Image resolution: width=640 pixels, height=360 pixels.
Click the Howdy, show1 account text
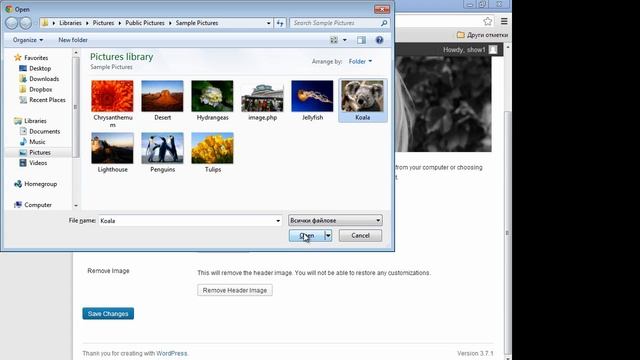tap(464, 50)
